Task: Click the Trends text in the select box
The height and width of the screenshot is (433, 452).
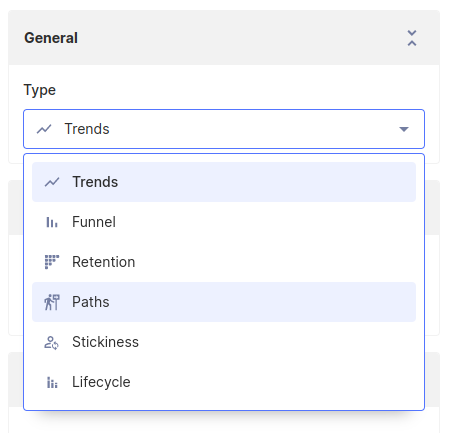Action: [87, 129]
